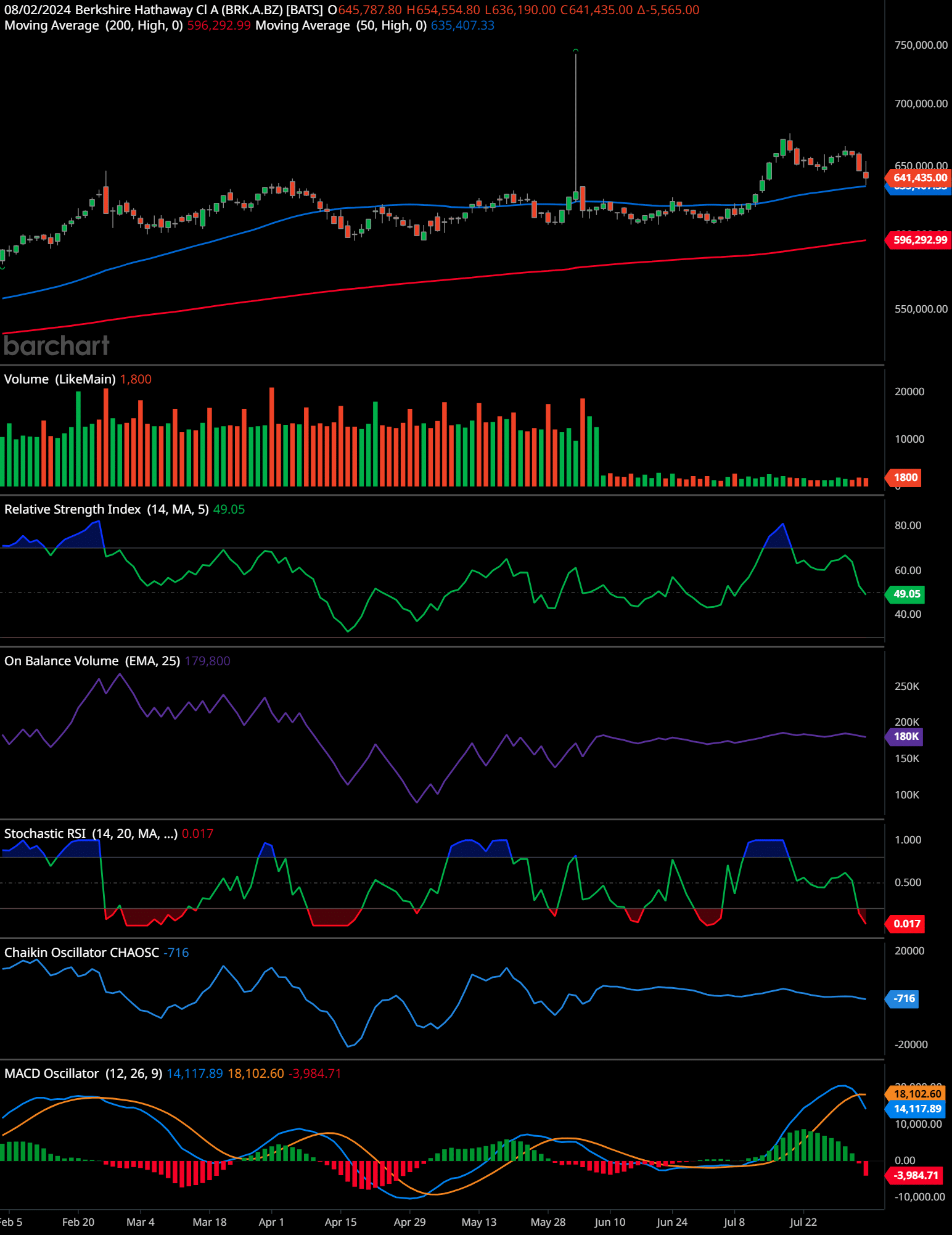Click the 550,000.00 price axis label
Screen dimensions: 952x1235
[921, 309]
